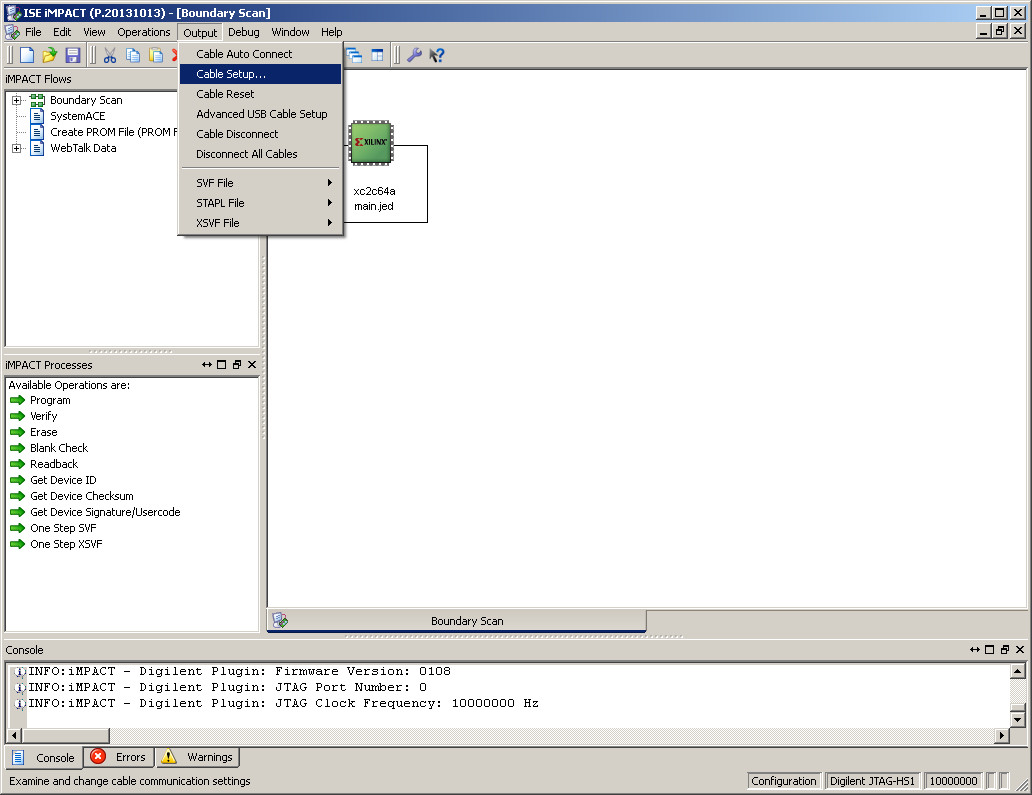Viewport: 1032px width, 795px height.
Task: Click the Digilent JTAG-HS1 status bar entry
Action: pos(872,781)
